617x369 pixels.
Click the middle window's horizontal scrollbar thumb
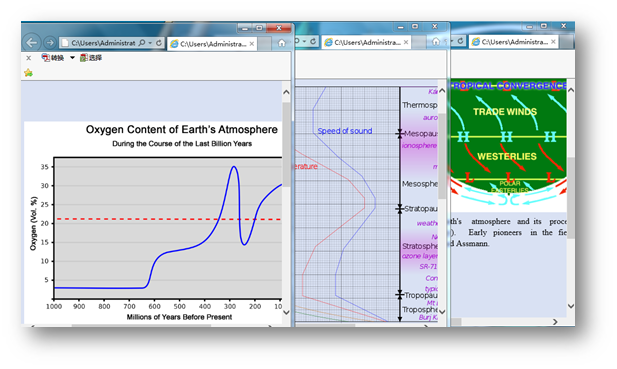[x=325, y=325]
